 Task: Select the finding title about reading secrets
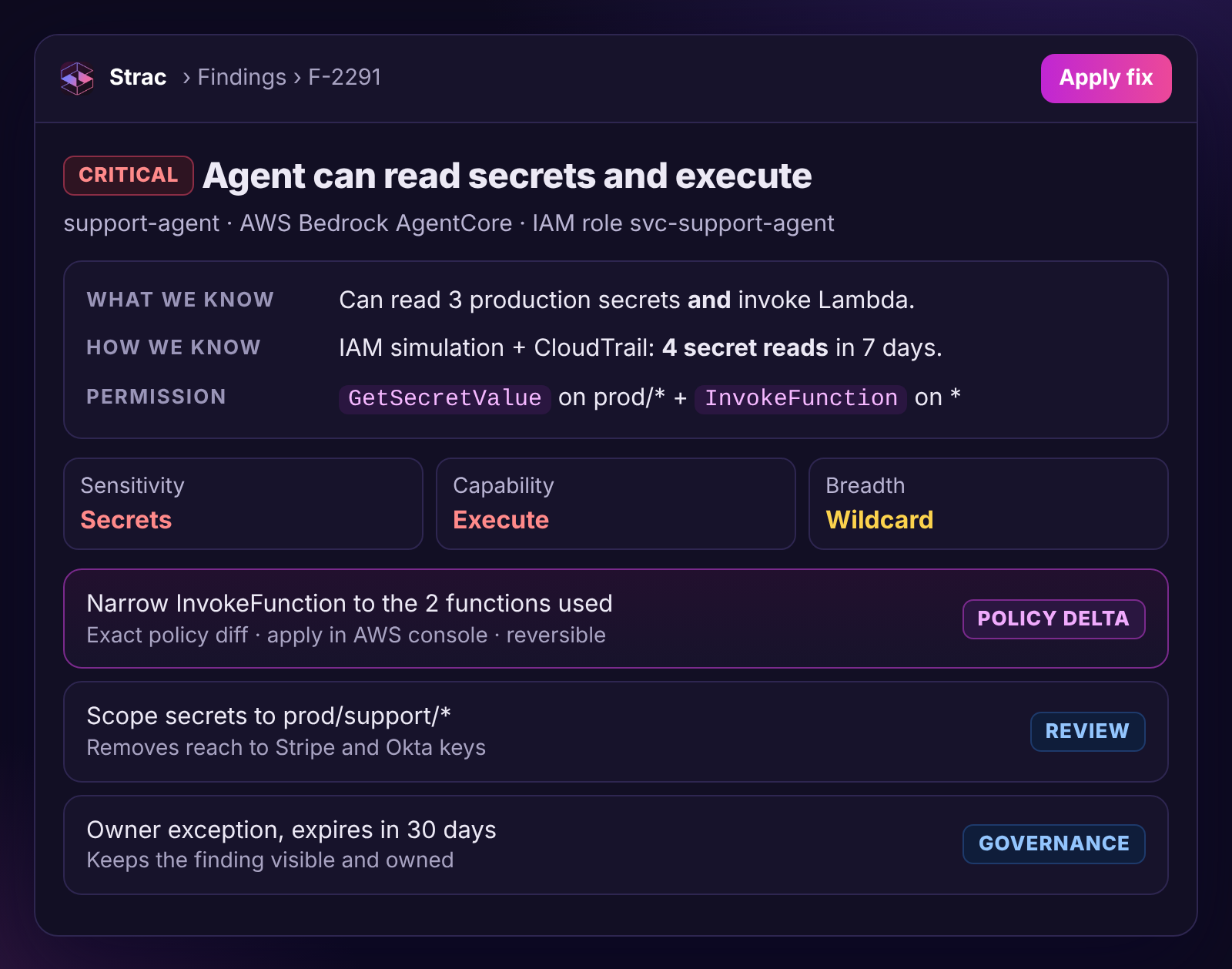pyautogui.click(x=507, y=176)
